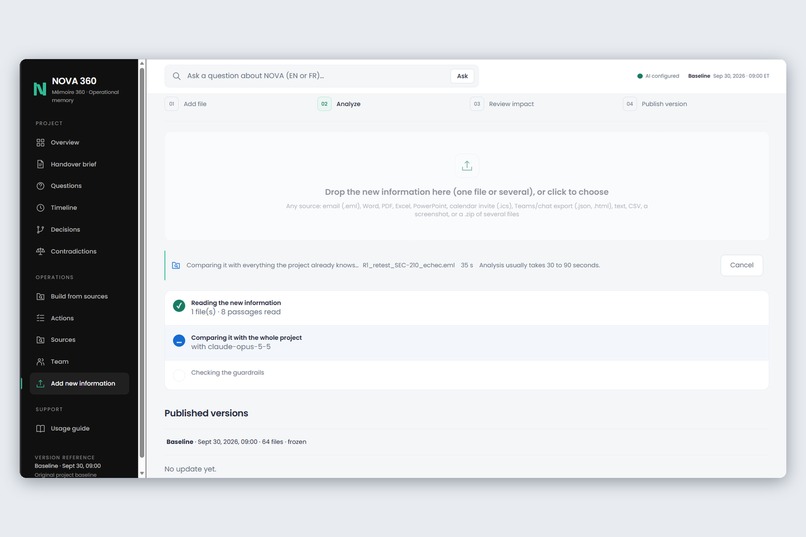Click the sidebar scrollbar down arrow
The height and width of the screenshot is (537, 806).
(142, 474)
